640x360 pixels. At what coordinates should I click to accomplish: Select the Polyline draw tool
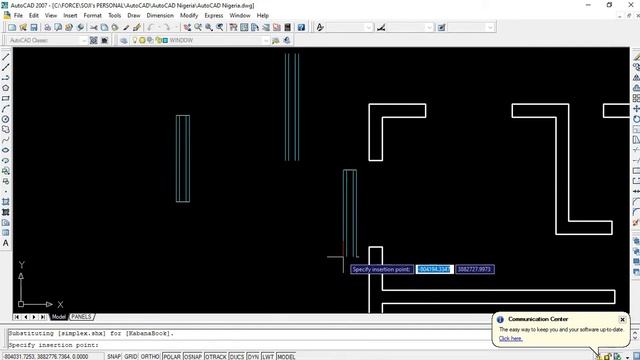(x=6, y=78)
